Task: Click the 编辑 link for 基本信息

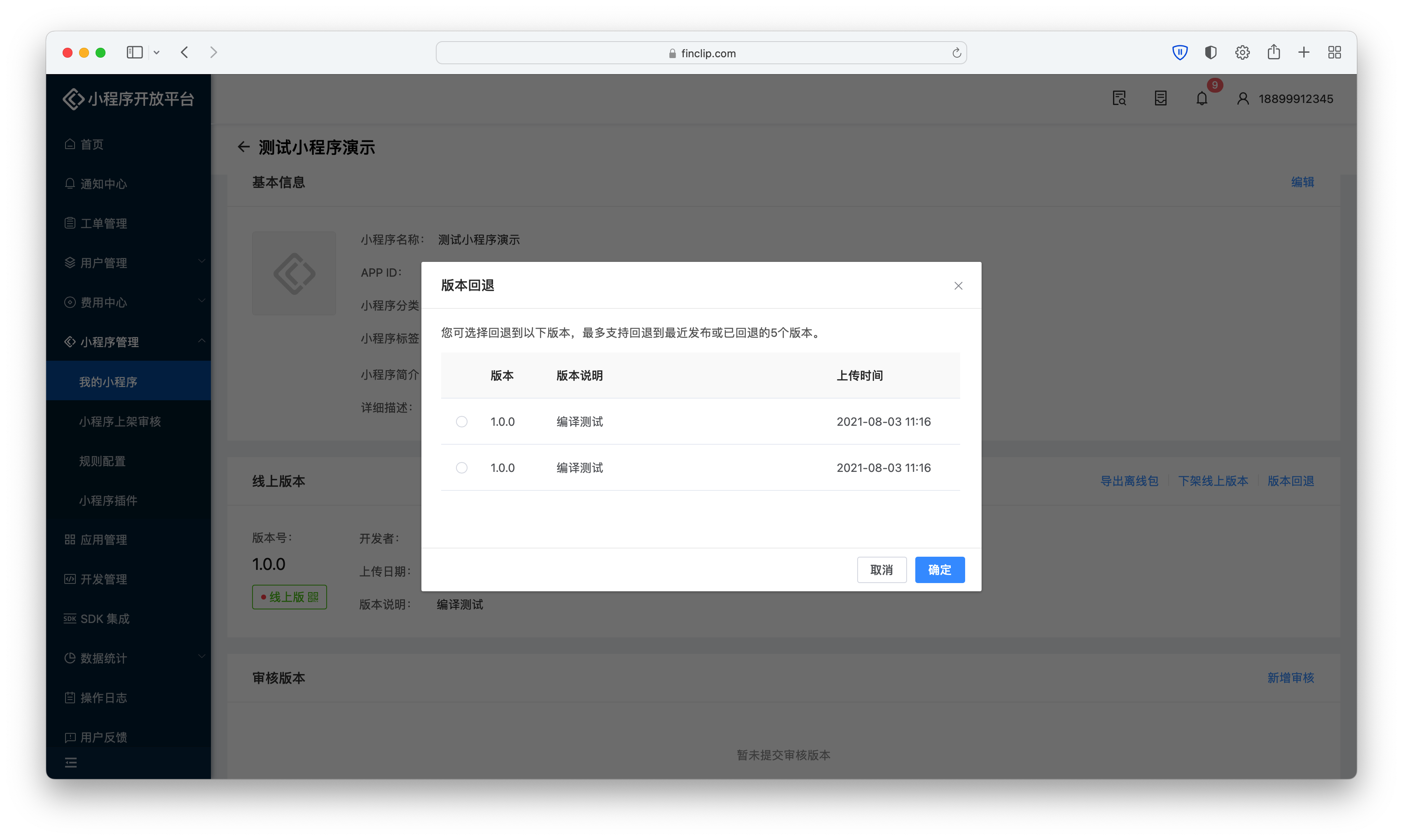Action: (x=1302, y=182)
